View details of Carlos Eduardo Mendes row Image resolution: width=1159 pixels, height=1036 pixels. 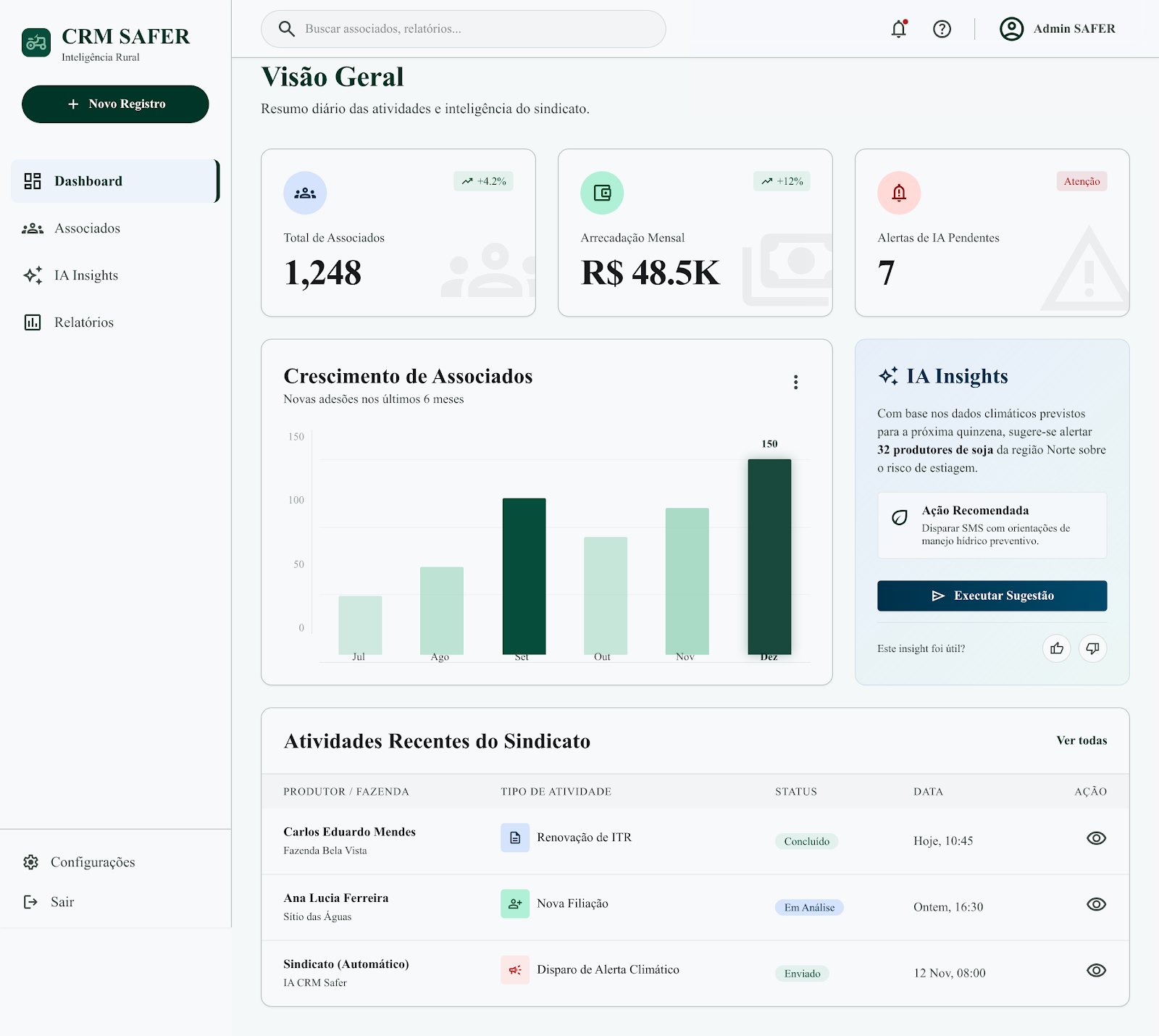click(1097, 838)
